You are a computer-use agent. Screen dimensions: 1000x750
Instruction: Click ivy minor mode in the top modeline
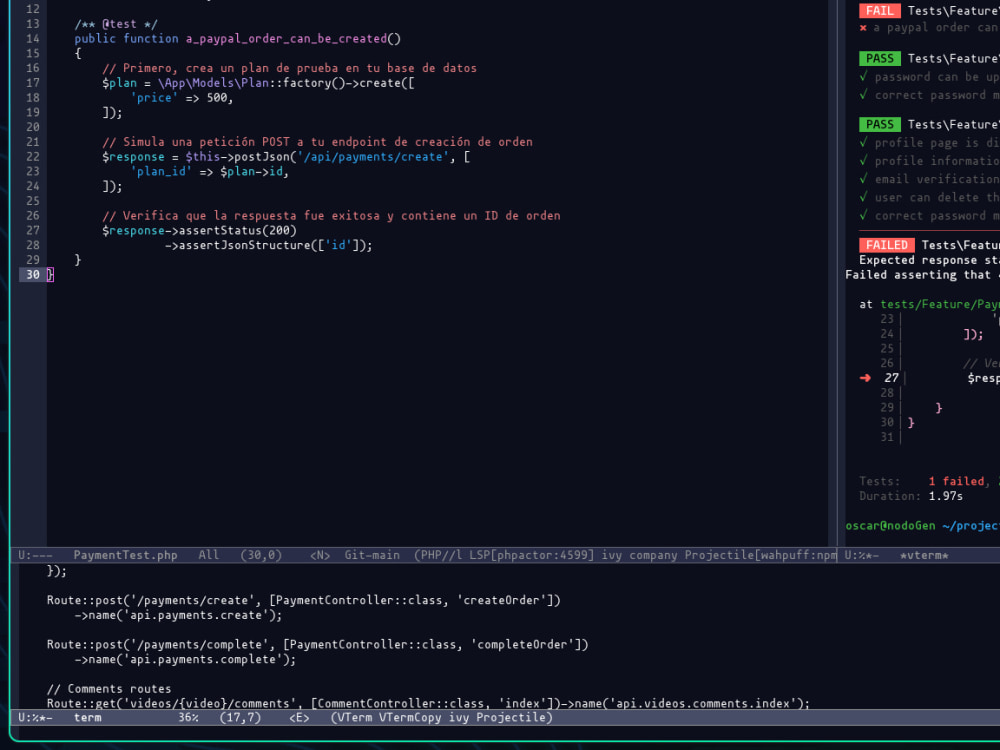612,555
